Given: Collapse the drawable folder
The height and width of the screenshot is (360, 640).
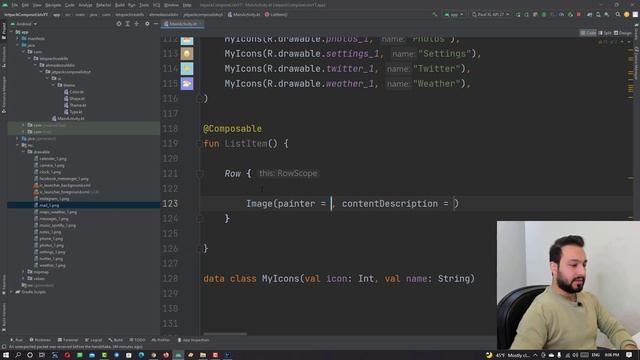Looking at the screenshot, I should point(24,152).
